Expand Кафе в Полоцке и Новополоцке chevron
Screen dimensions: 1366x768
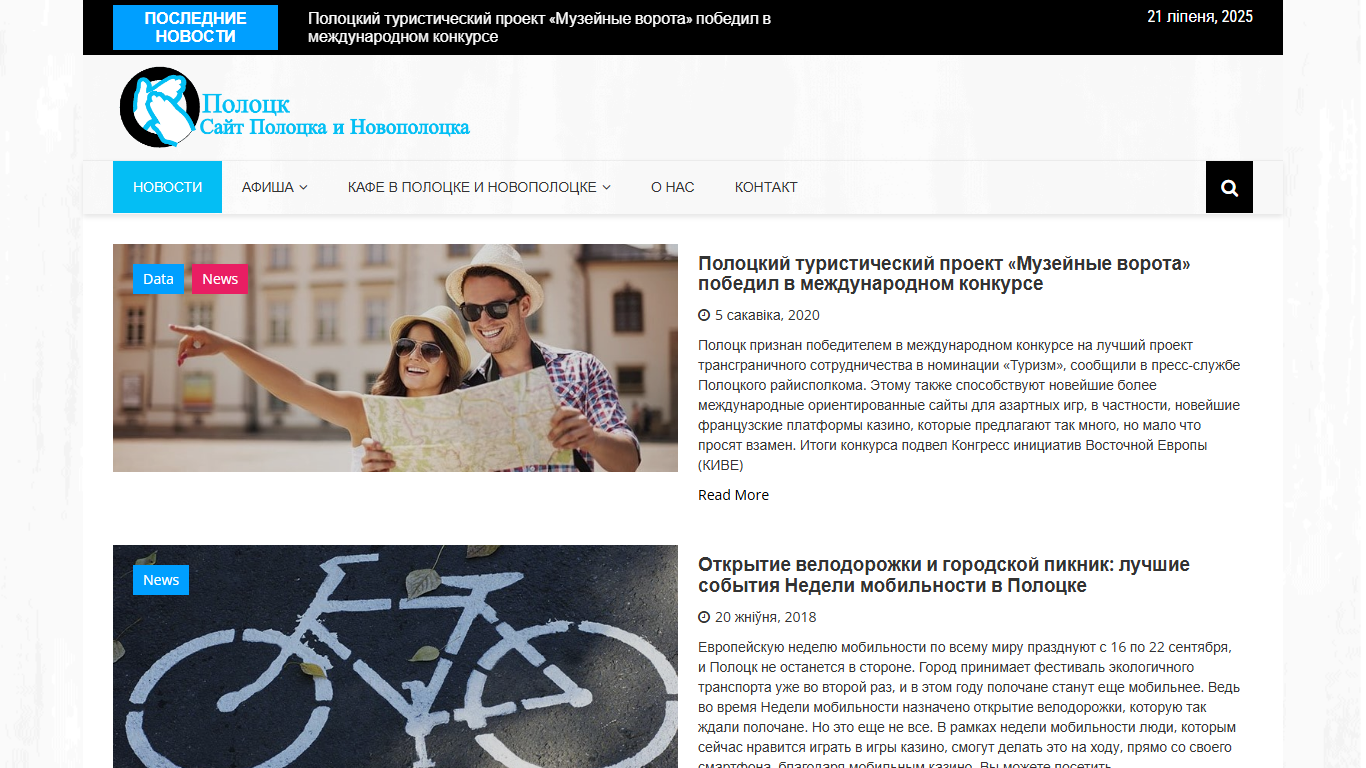click(606, 187)
